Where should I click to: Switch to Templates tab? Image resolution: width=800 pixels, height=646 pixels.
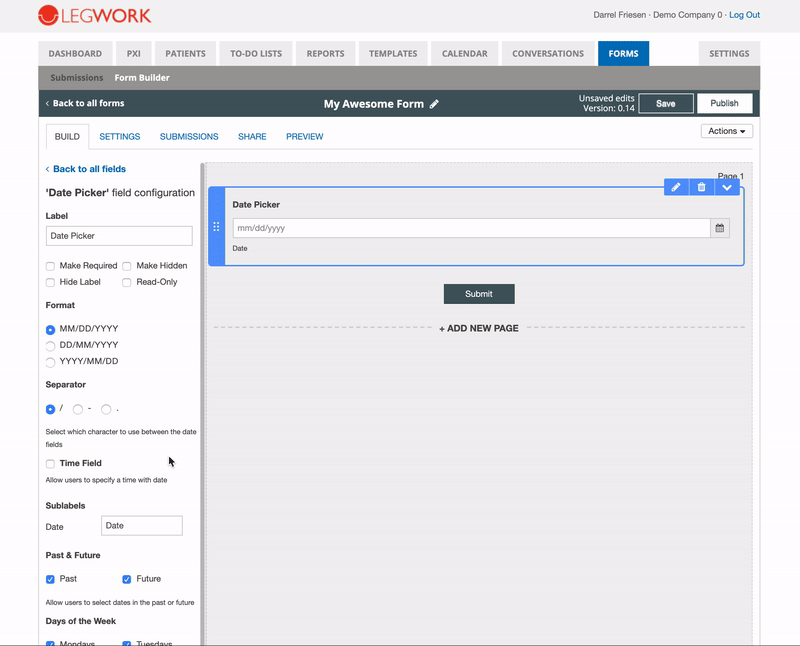[393, 54]
